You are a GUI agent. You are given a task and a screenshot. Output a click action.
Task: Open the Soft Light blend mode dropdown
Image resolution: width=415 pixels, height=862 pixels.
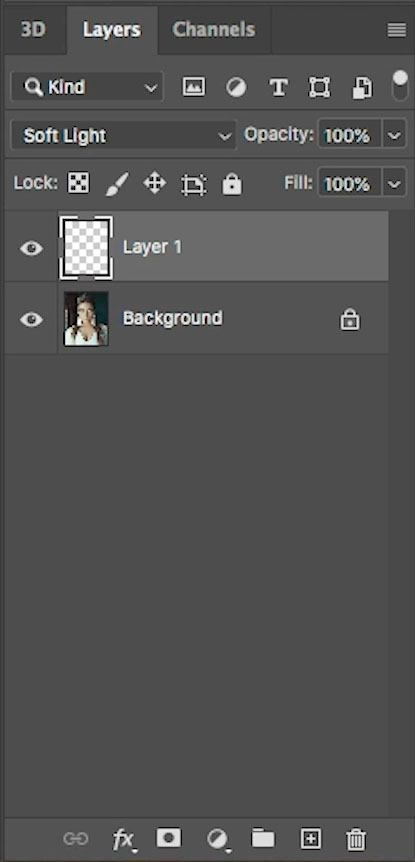(124, 136)
